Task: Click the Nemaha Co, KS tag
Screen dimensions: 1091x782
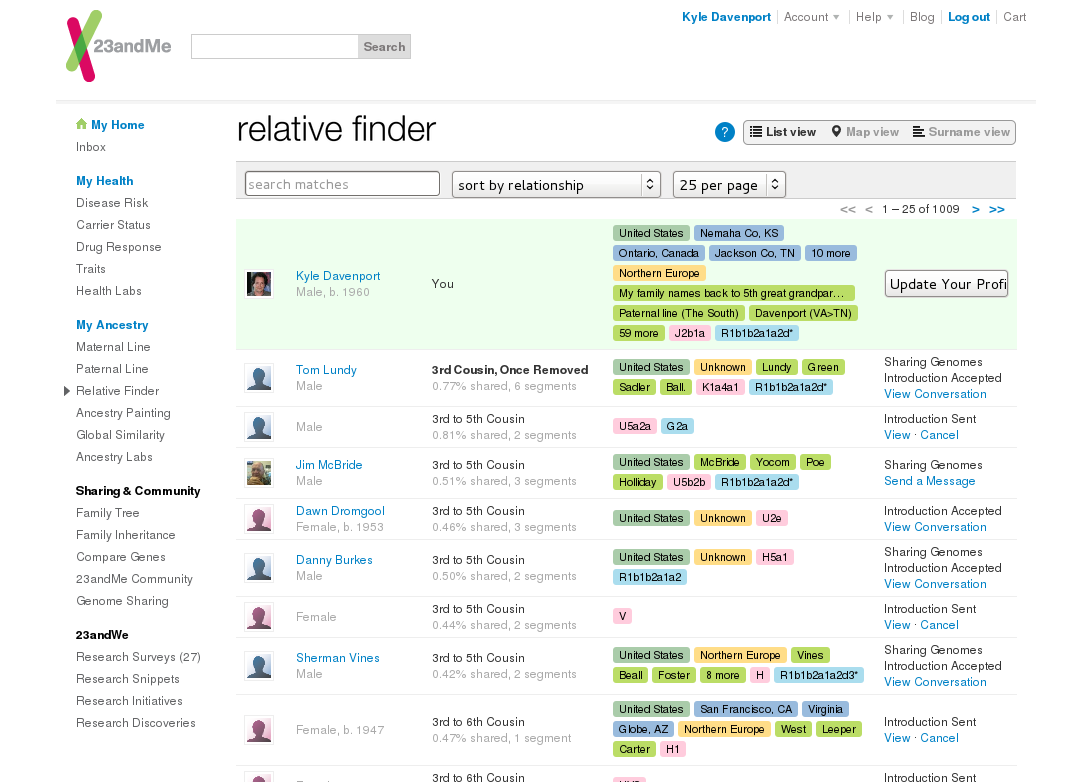Action: 739,233
